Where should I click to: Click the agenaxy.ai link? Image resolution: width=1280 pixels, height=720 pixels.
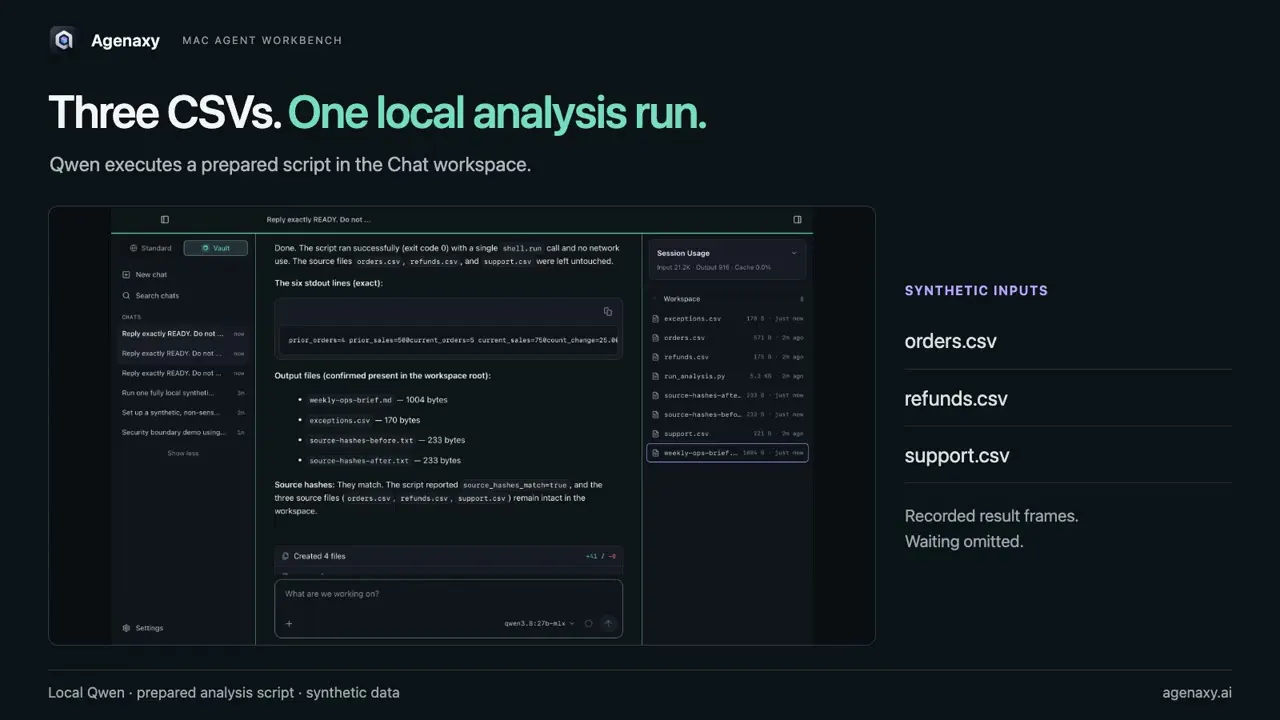point(1197,692)
